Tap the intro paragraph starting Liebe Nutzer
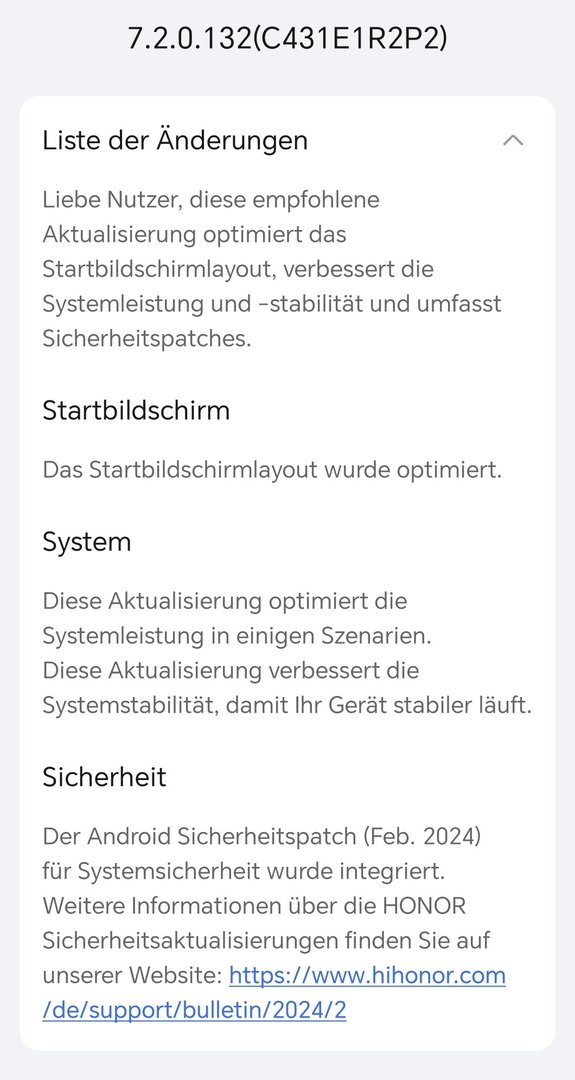Screen dimensions: 575x1080 click(272, 269)
